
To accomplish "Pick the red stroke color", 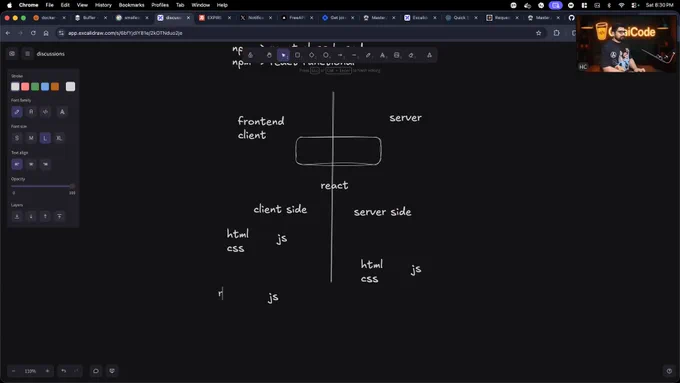I will [25, 86].
